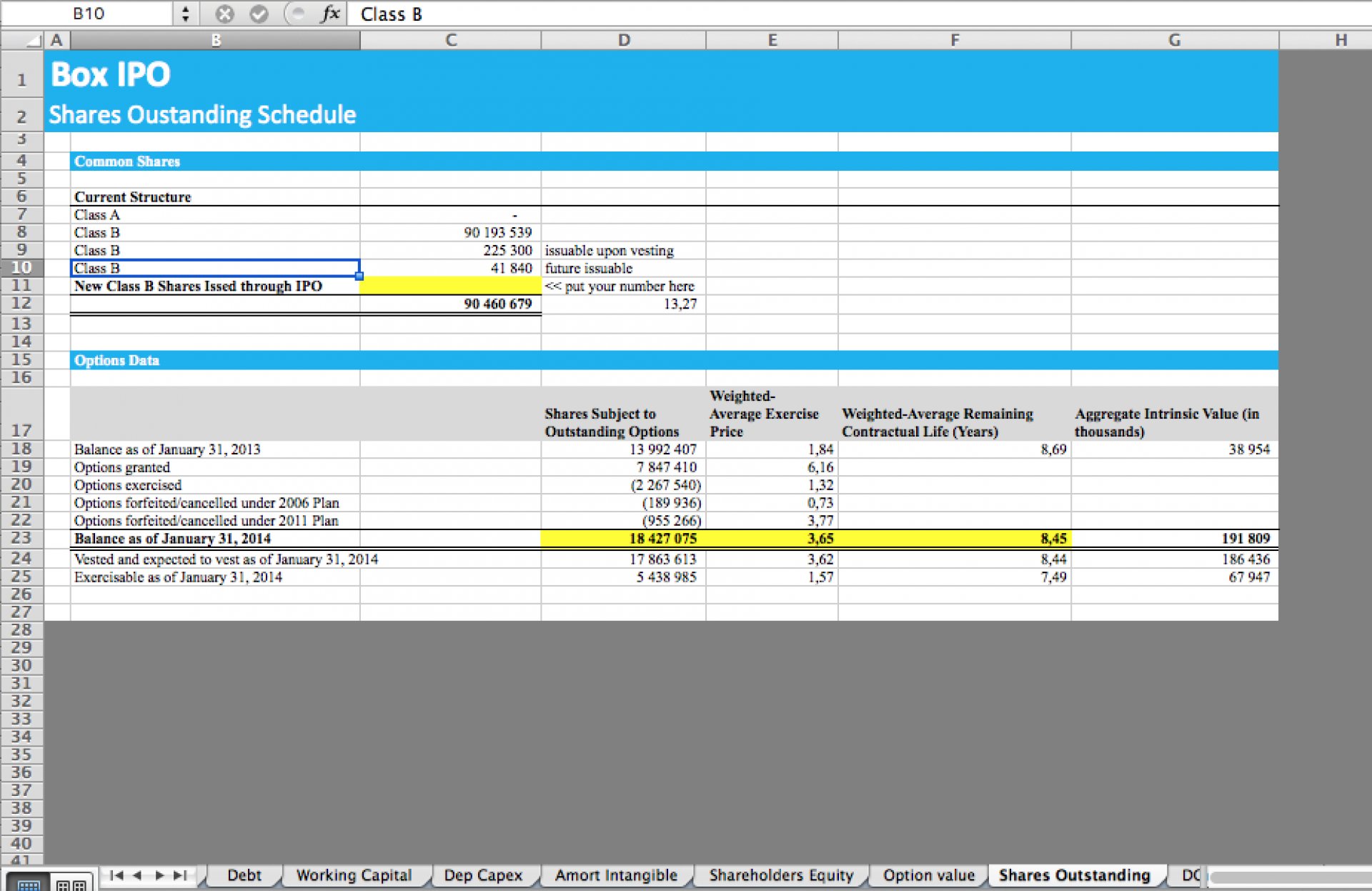1372x891 pixels.
Task: Select the Options granted row label
Action: pyautogui.click(x=122, y=467)
